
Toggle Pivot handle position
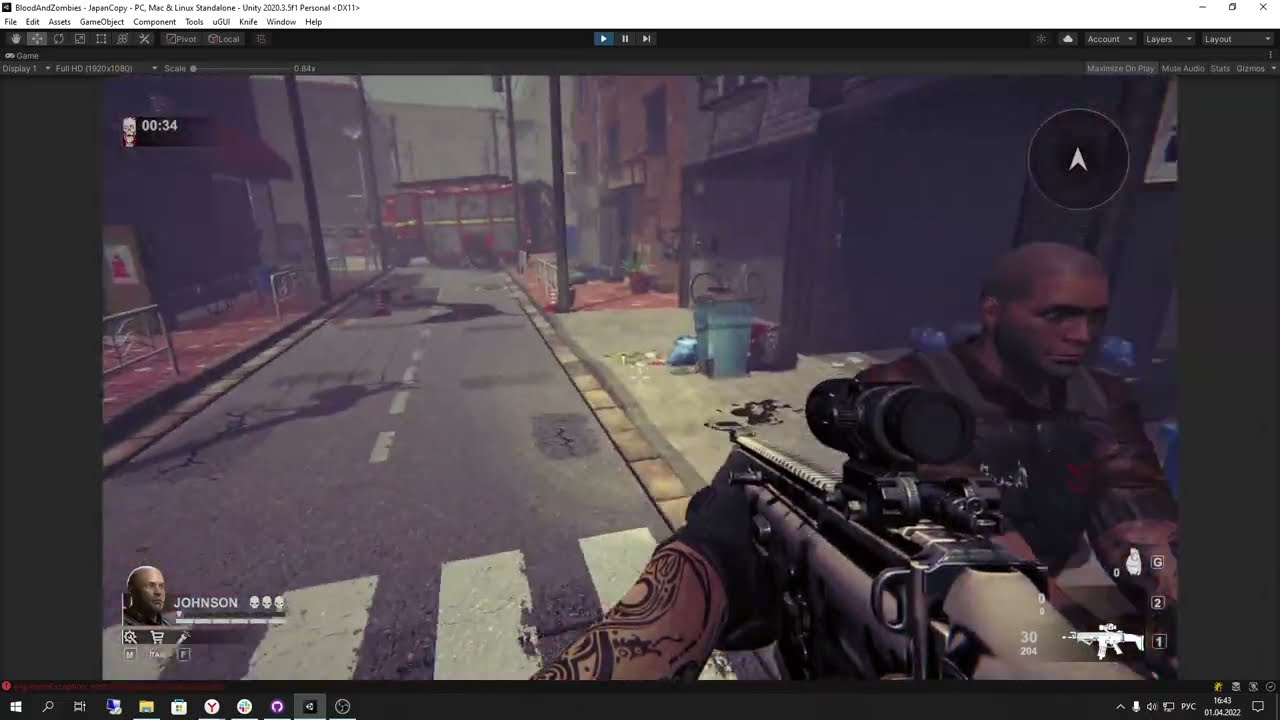point(182,39)
